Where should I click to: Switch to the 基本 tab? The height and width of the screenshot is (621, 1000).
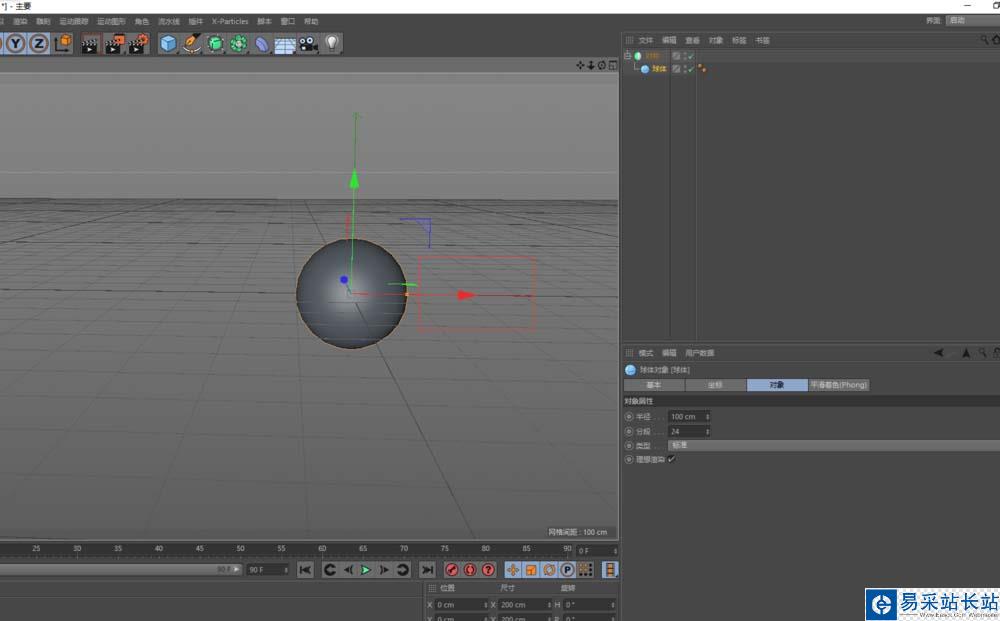click(x=654, y=385)
